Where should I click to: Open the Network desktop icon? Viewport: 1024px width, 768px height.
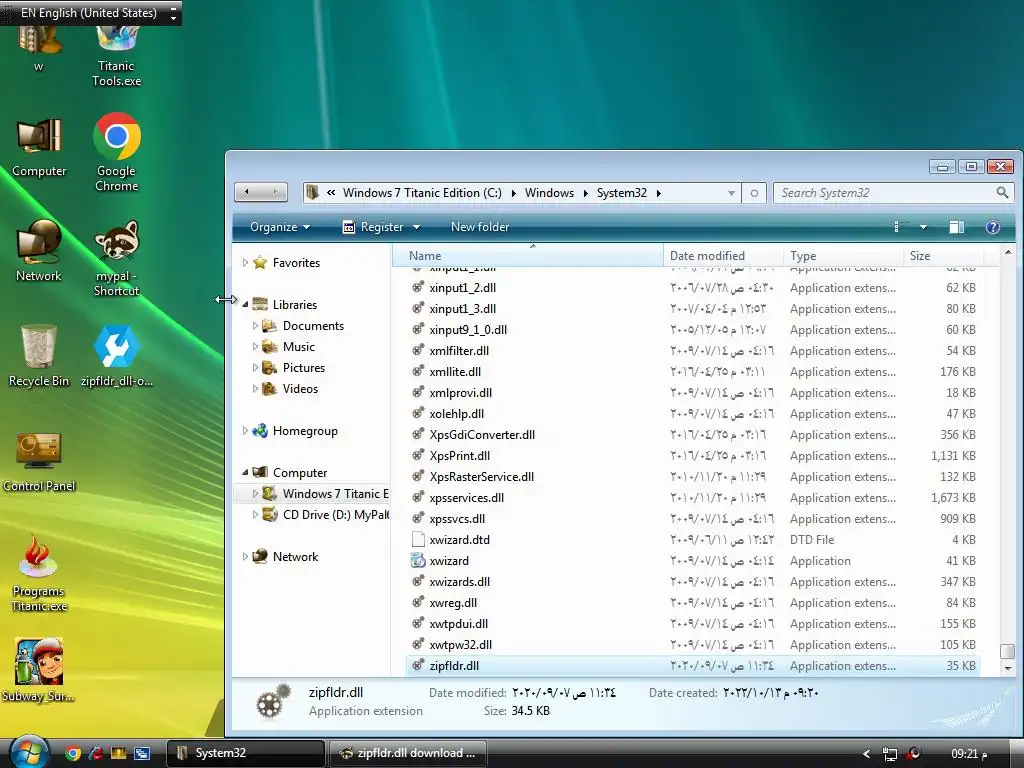[39, 251]
